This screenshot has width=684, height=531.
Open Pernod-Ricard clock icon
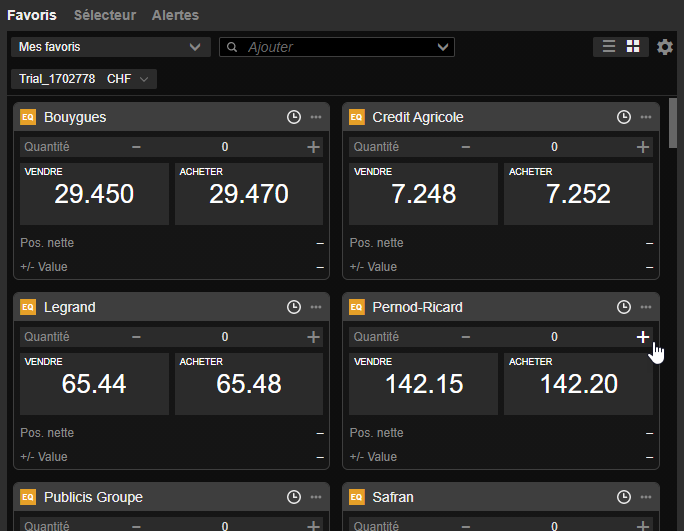pyautogui.click(x=624, y=307)
